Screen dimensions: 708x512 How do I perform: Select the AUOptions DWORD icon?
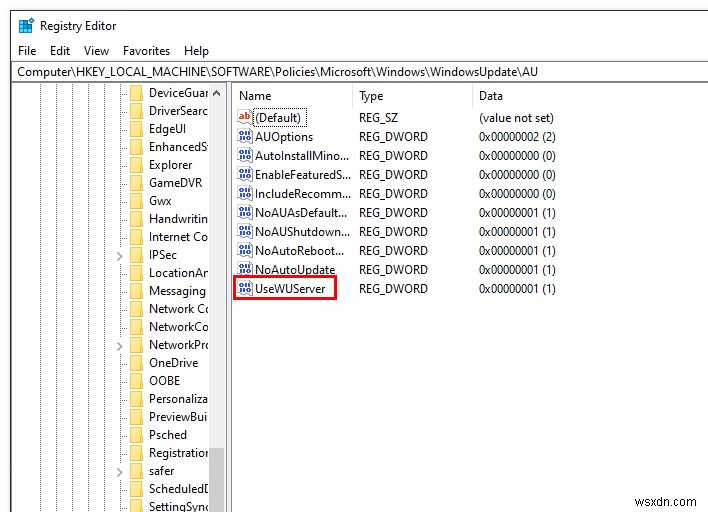tap(245, 136)
